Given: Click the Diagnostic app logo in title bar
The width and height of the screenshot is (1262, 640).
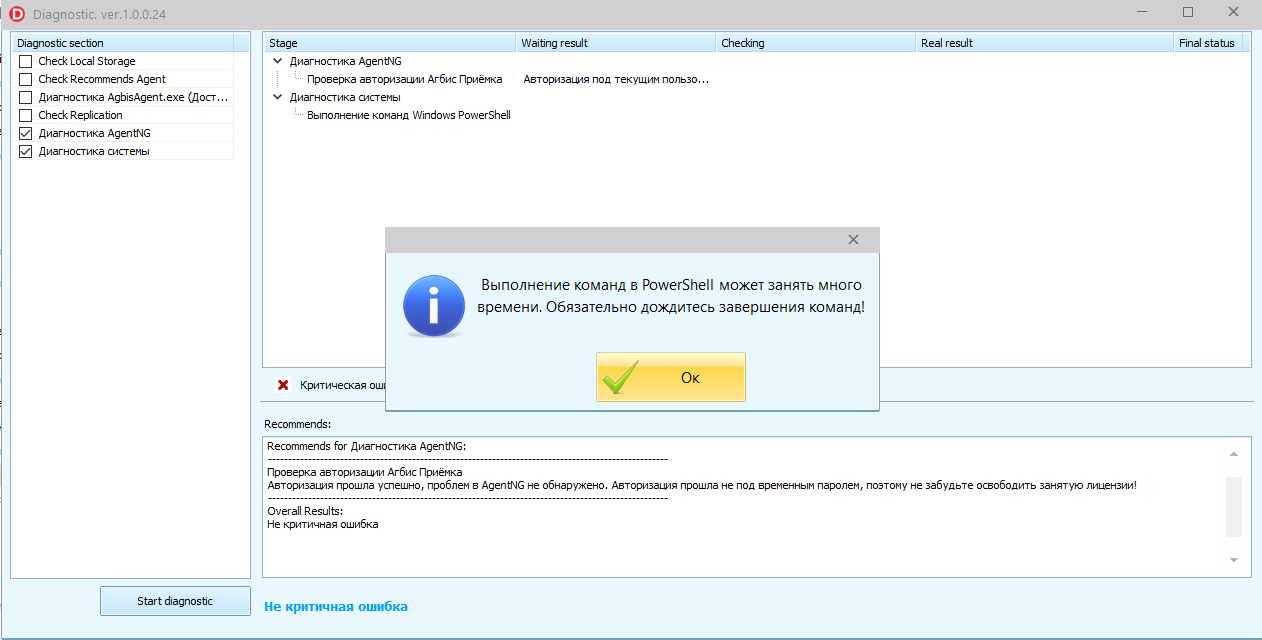Looking at the screenshot, I should click(16, 13).
